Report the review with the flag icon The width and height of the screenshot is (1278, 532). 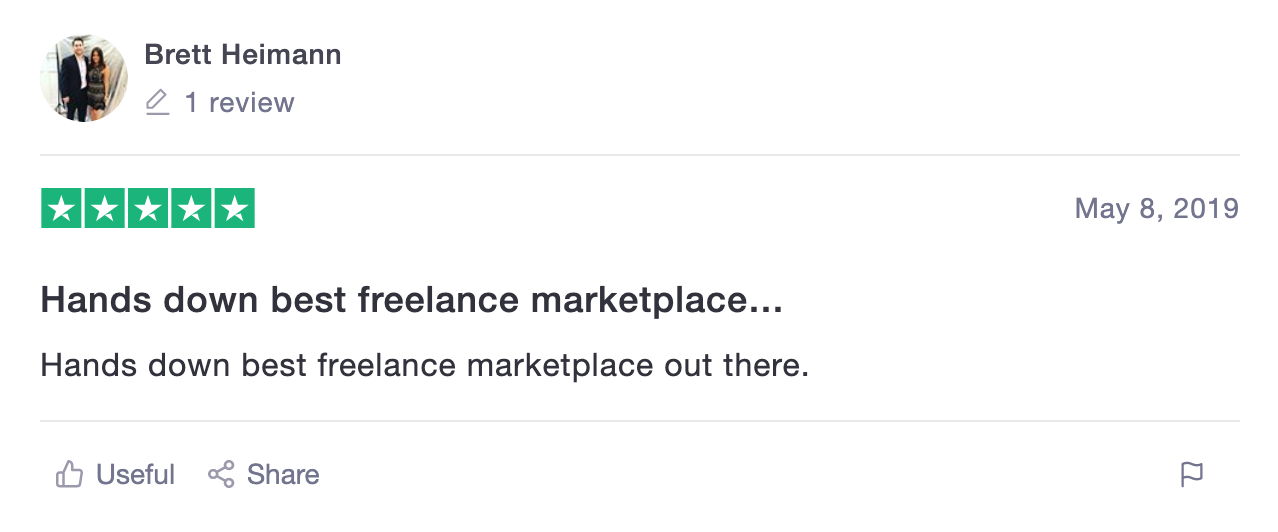point(1191,474)
